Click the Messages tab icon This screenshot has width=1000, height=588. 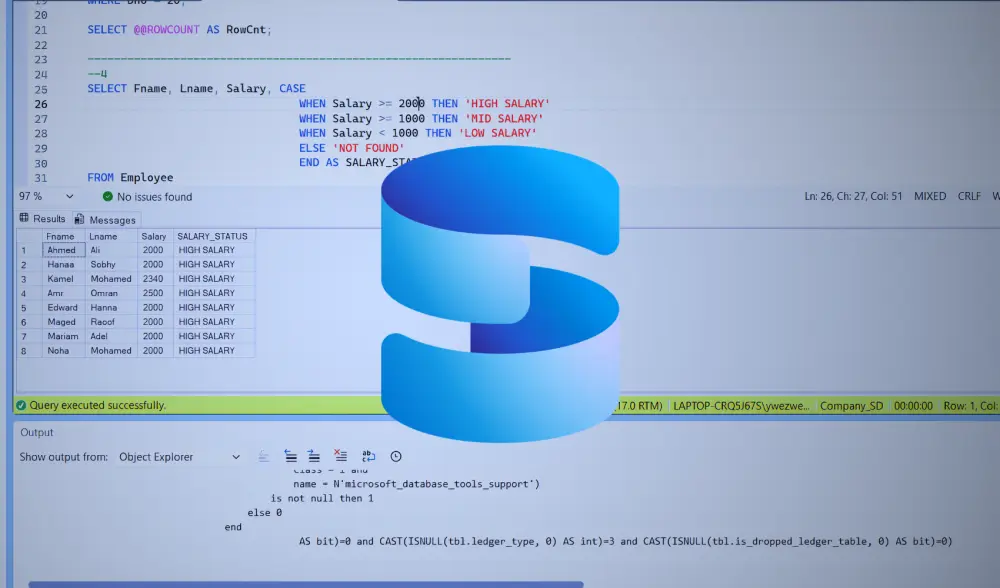tap(79, 219)
